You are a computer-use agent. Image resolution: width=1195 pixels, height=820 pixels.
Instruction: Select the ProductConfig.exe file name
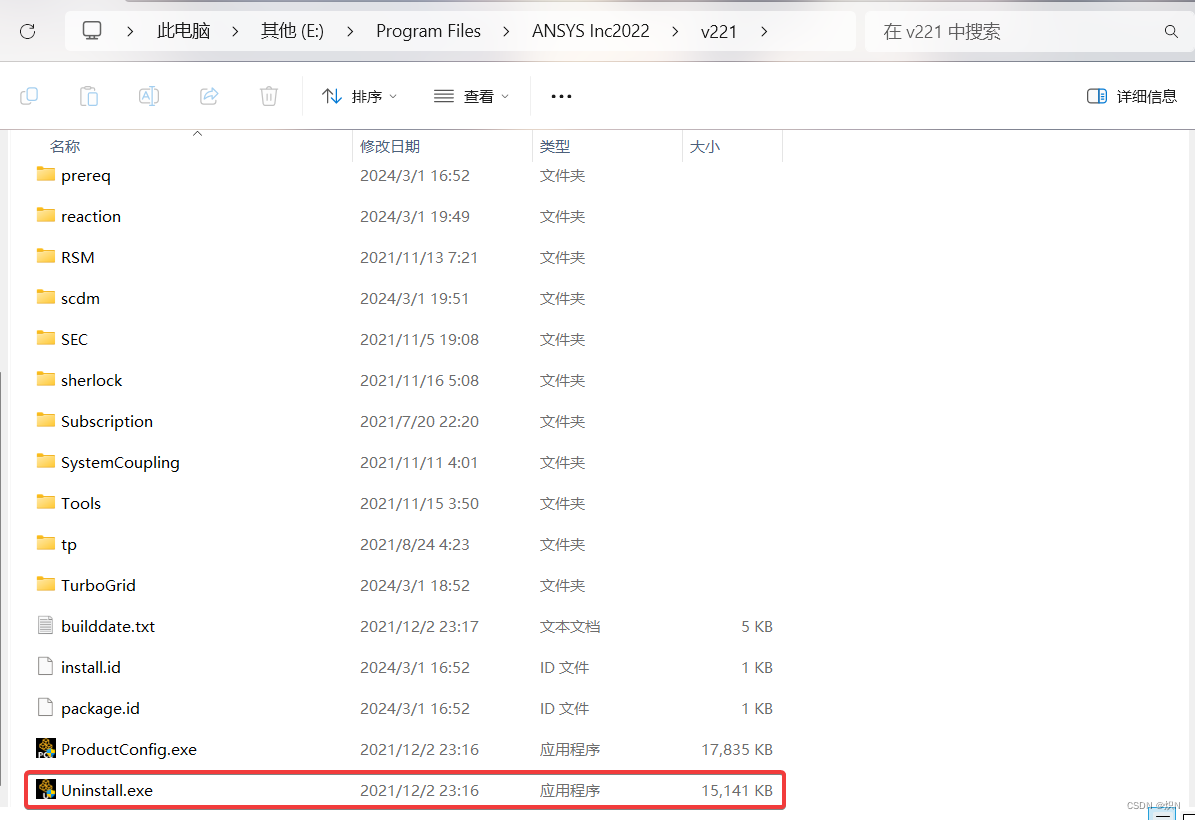click(129, 749)
